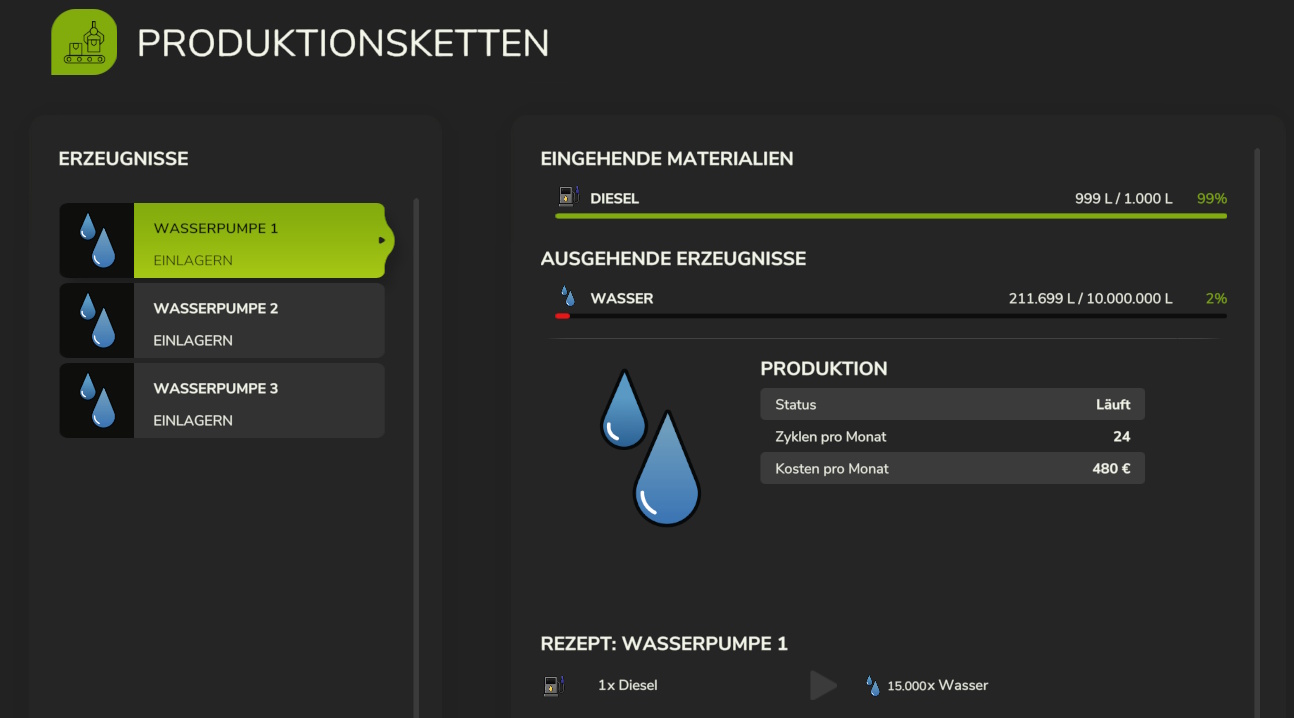Click water drop icon of Wasserpumpe 2
The height and width of the screenshot is (718, 1294).
point(97,321)
